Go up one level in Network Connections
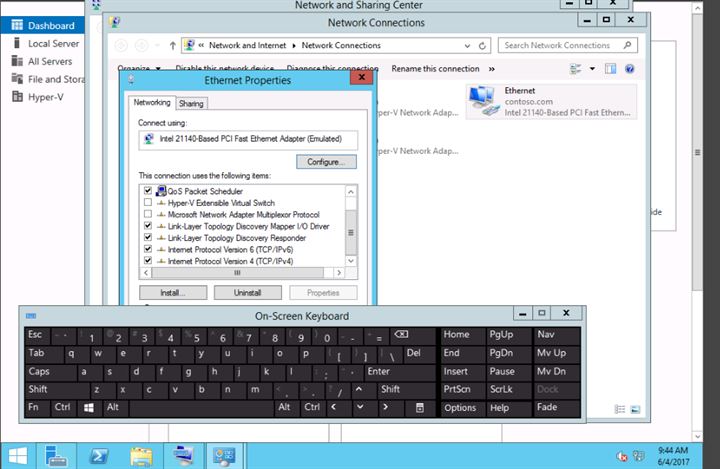Image resolution: width=720 pixels, height=469 pixels. click(x=173, y=45)
